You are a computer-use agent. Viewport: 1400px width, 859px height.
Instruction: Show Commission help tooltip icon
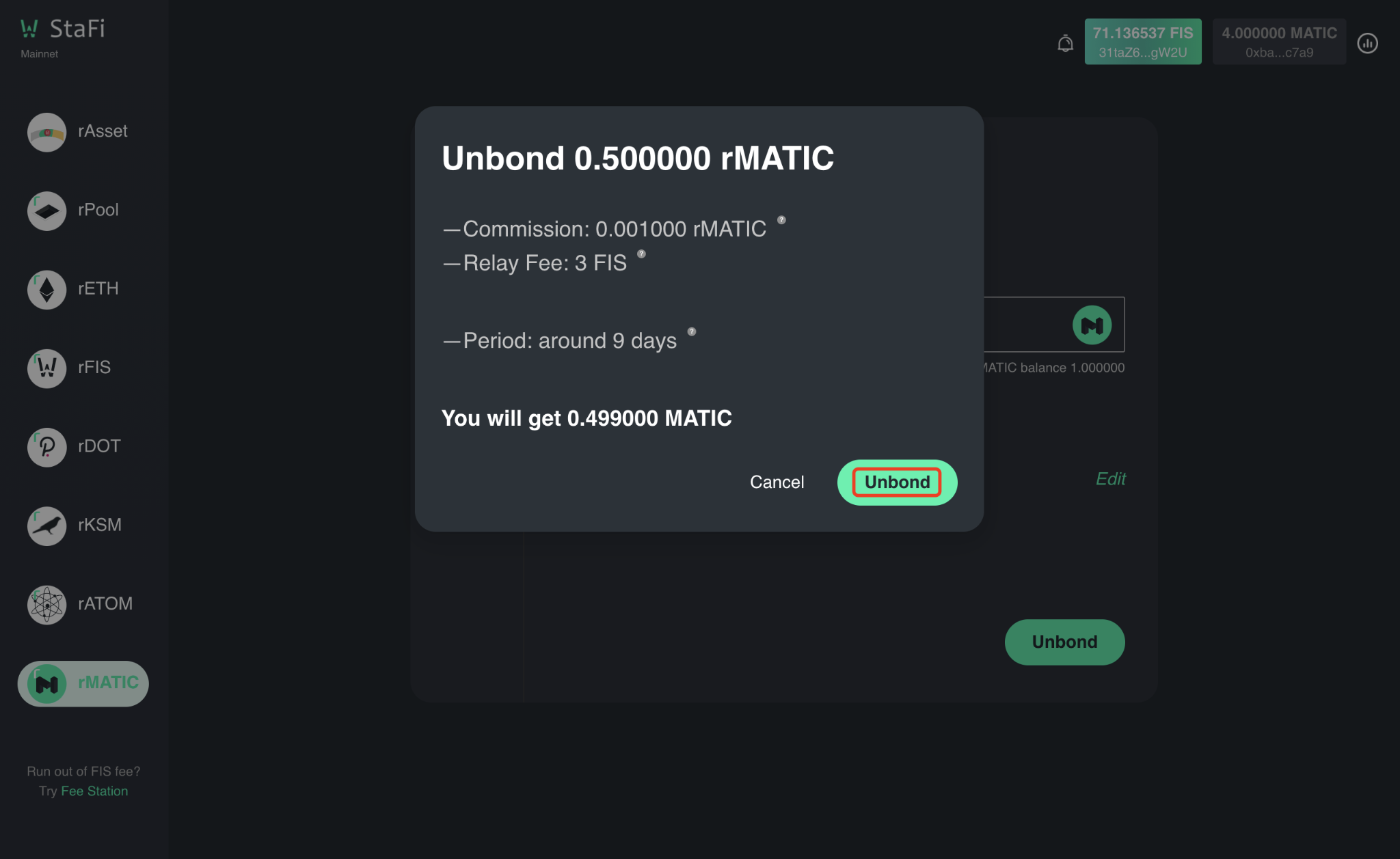[781, 220]
